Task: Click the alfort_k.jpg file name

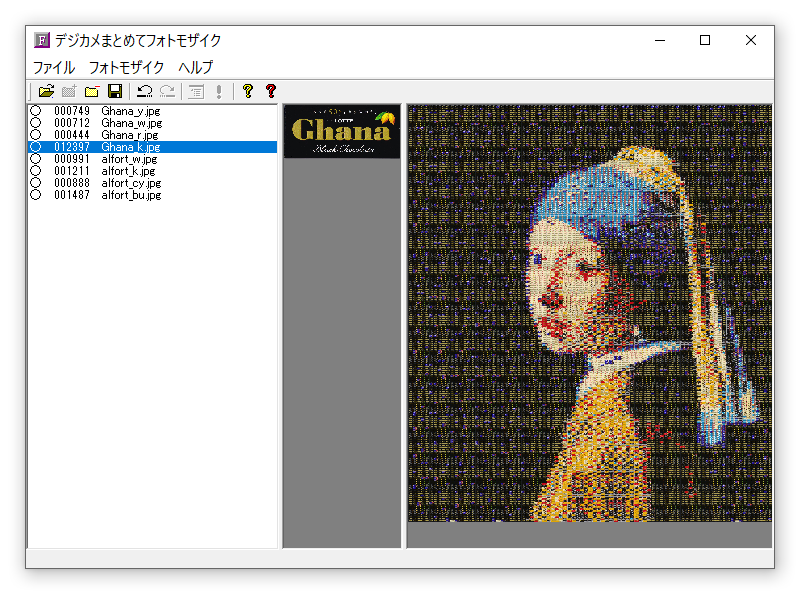Action: (128, 171)
